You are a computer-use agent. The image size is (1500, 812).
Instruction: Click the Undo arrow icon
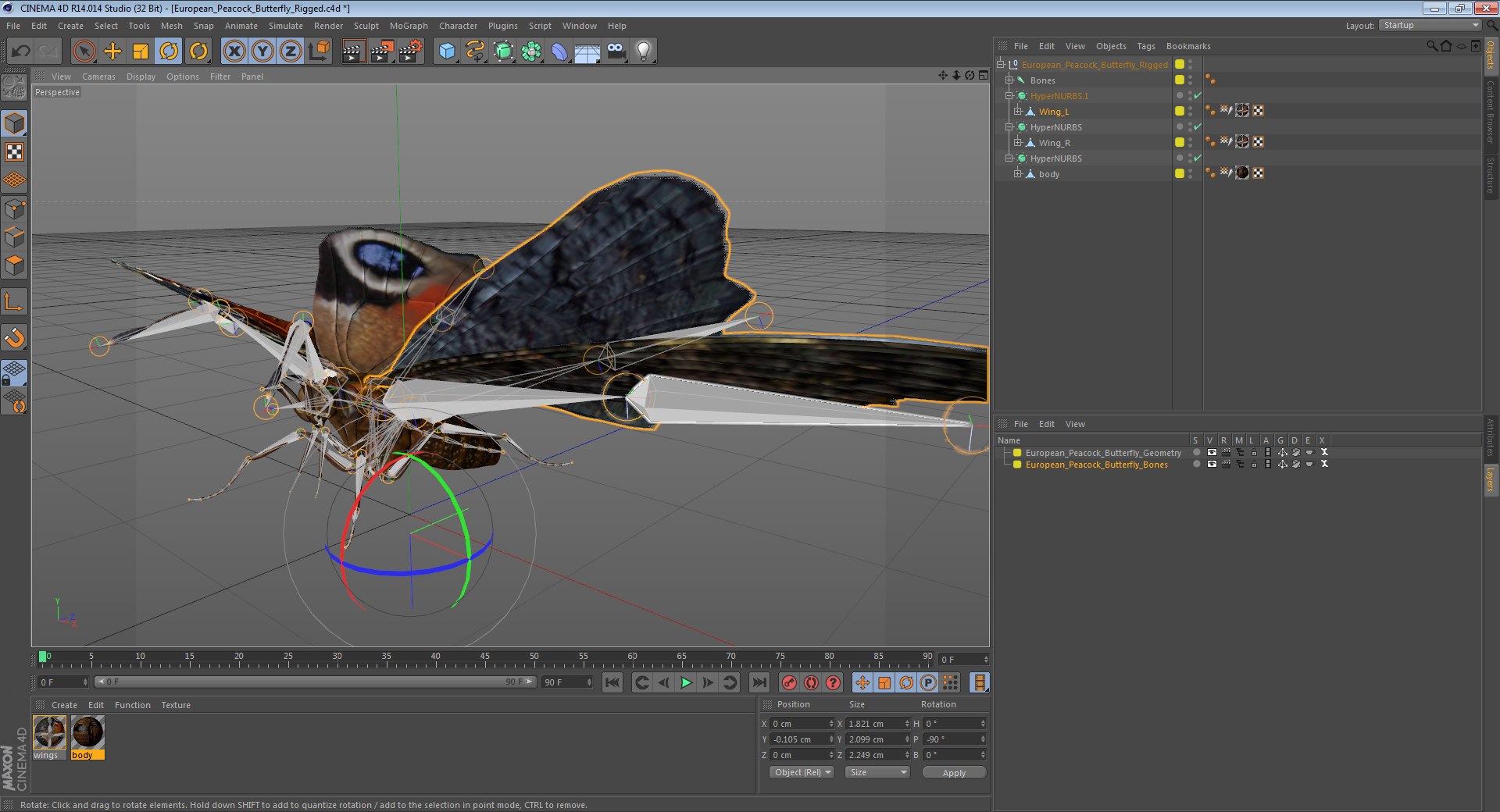(21, 52)
